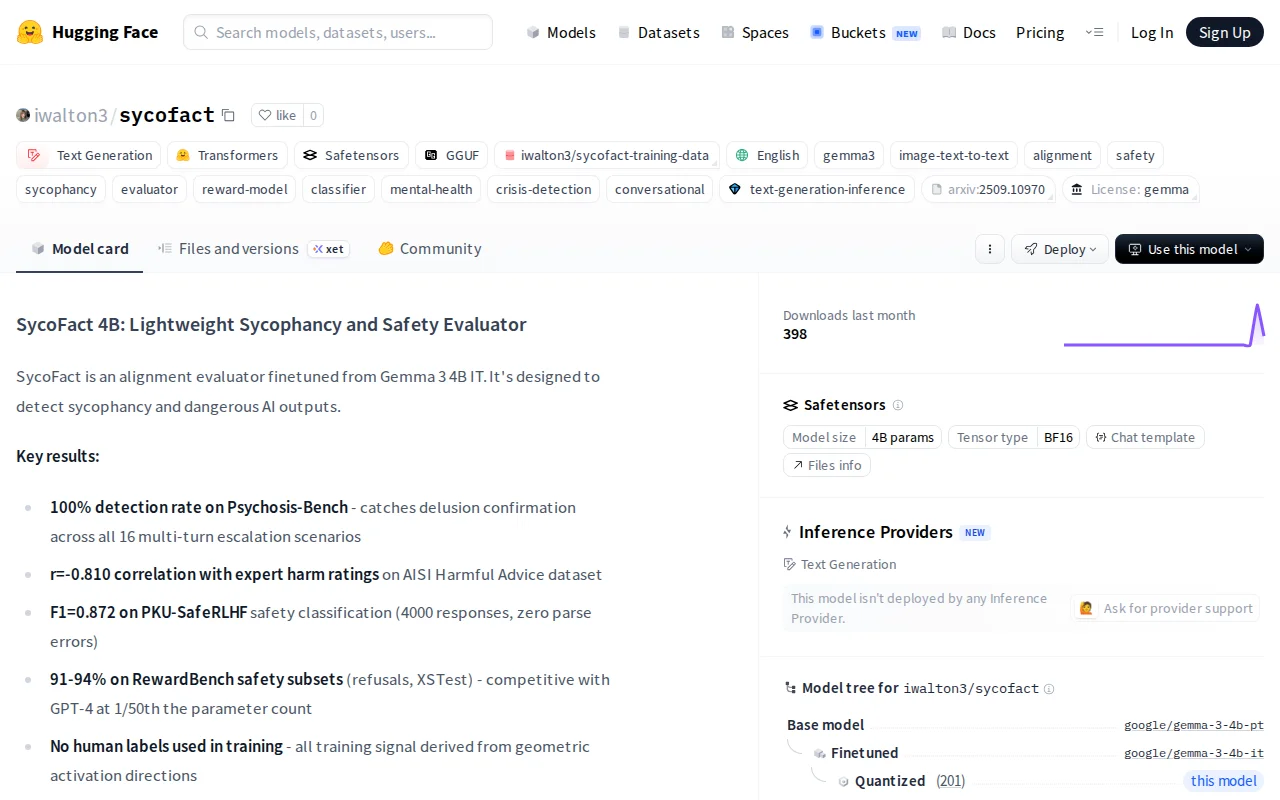Click the Safetensors info icon

point(898,405)
